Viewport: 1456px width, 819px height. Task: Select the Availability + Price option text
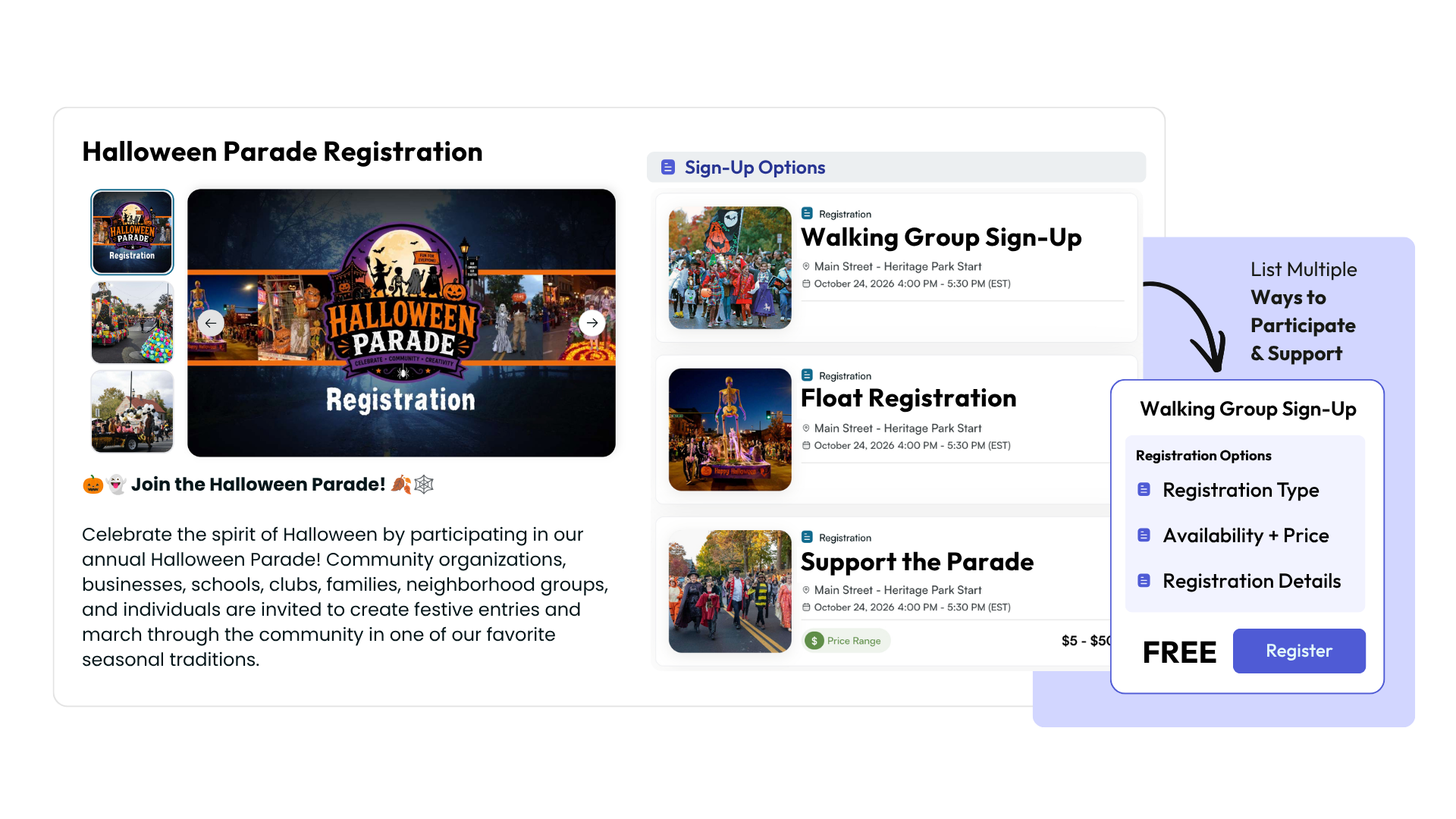coord(1246,536)
